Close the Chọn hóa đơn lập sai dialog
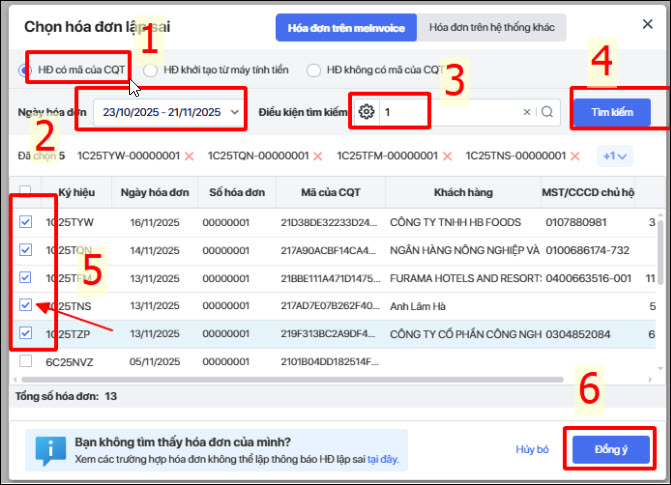This screenshot has width=671, height=485. tap(647, 24)
